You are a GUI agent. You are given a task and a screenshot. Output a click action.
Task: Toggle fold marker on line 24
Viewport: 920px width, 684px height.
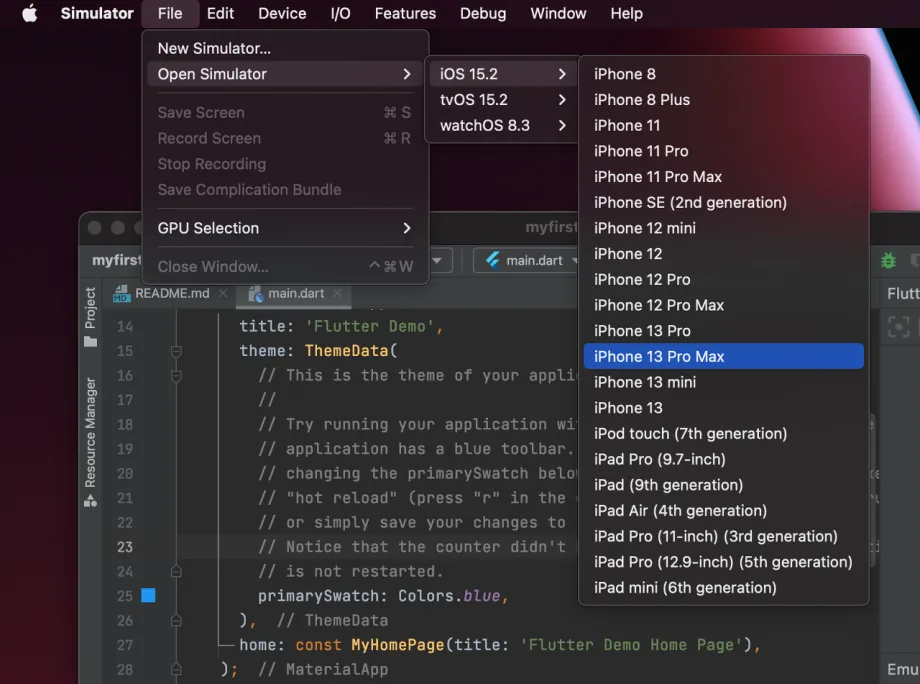coord(176,571)
